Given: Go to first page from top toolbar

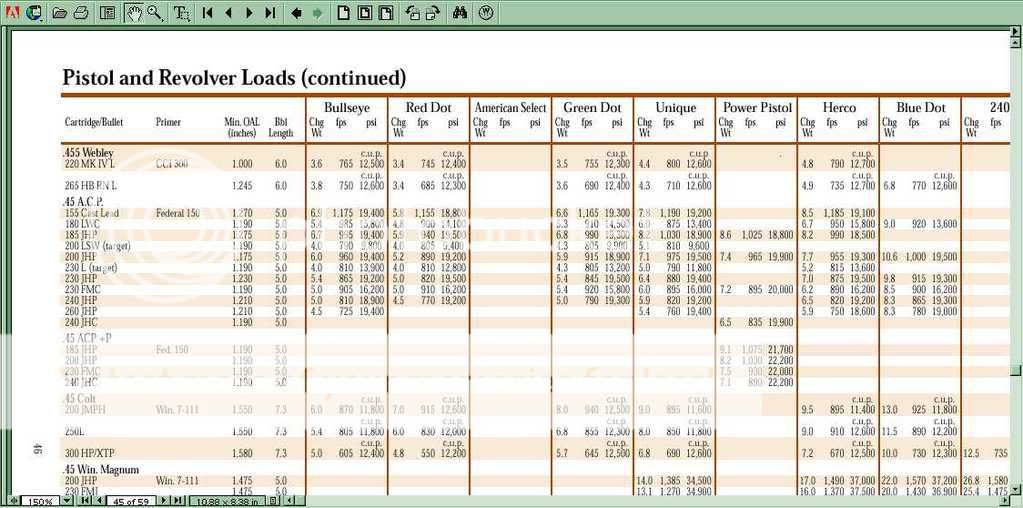Looking at the screenshot, I should 207,12.
